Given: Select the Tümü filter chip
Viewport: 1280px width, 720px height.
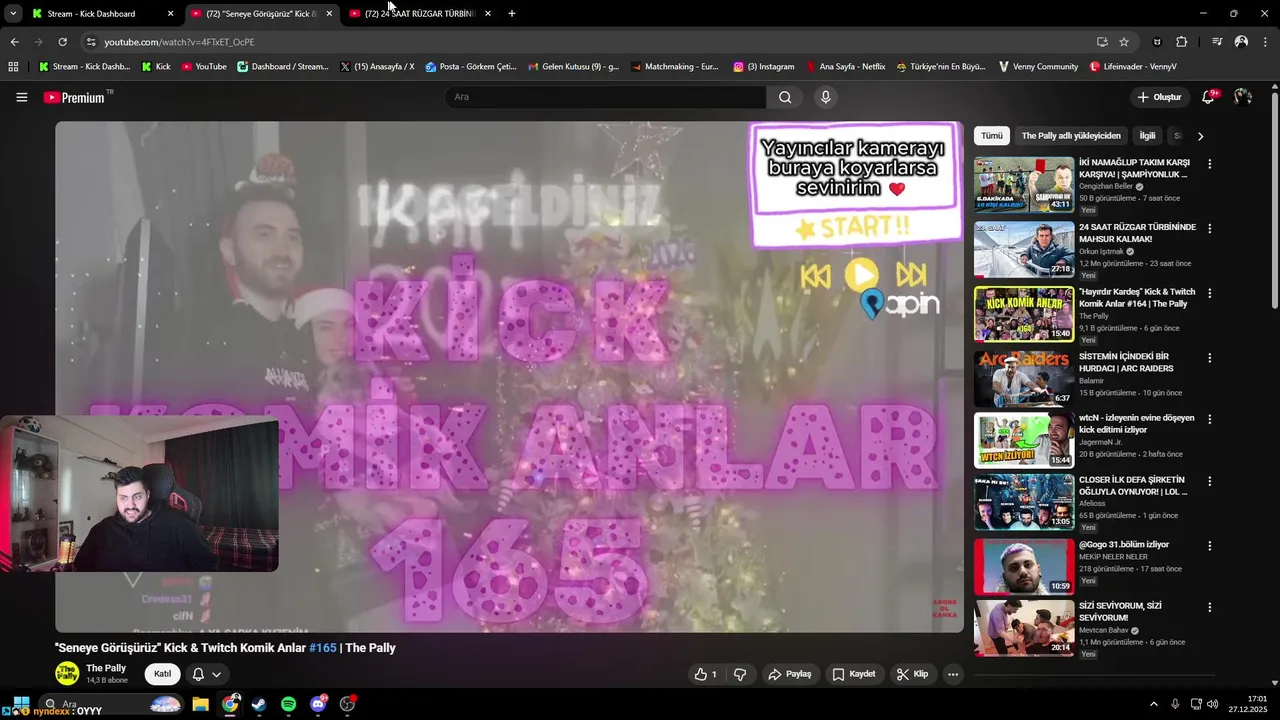Looking at the screenshot, I should coord(991,136).
